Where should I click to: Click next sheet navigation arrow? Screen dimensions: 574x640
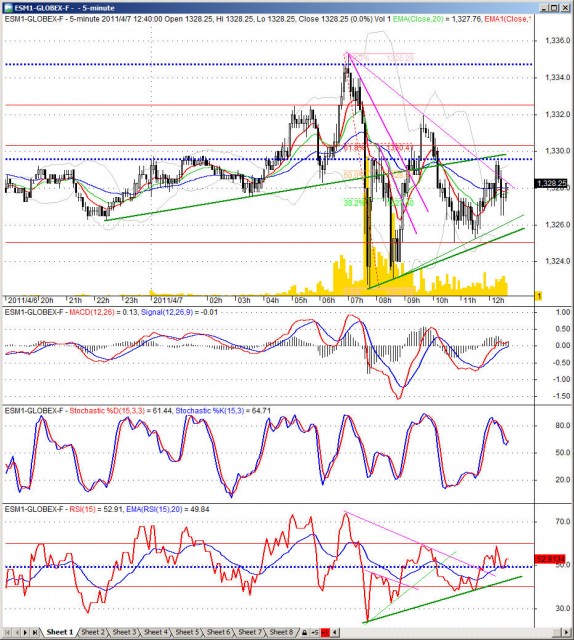[x=25, y=632]
